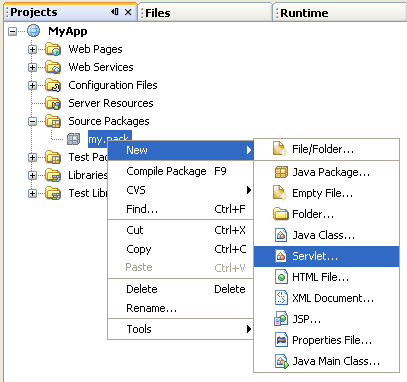
Task: Choose Compile Package from context menu
Action: pos(181,171)
